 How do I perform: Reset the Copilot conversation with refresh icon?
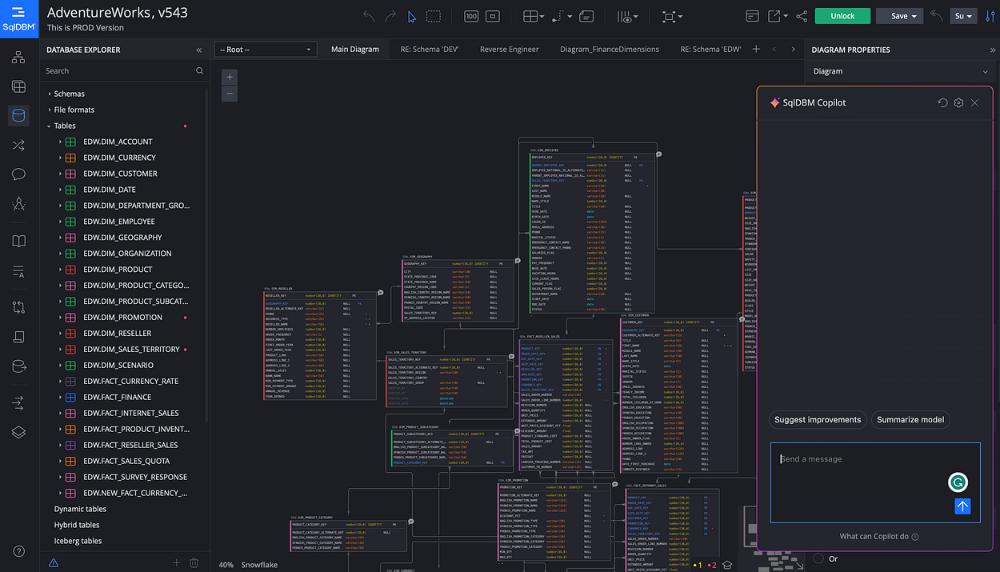click(942, 103)
